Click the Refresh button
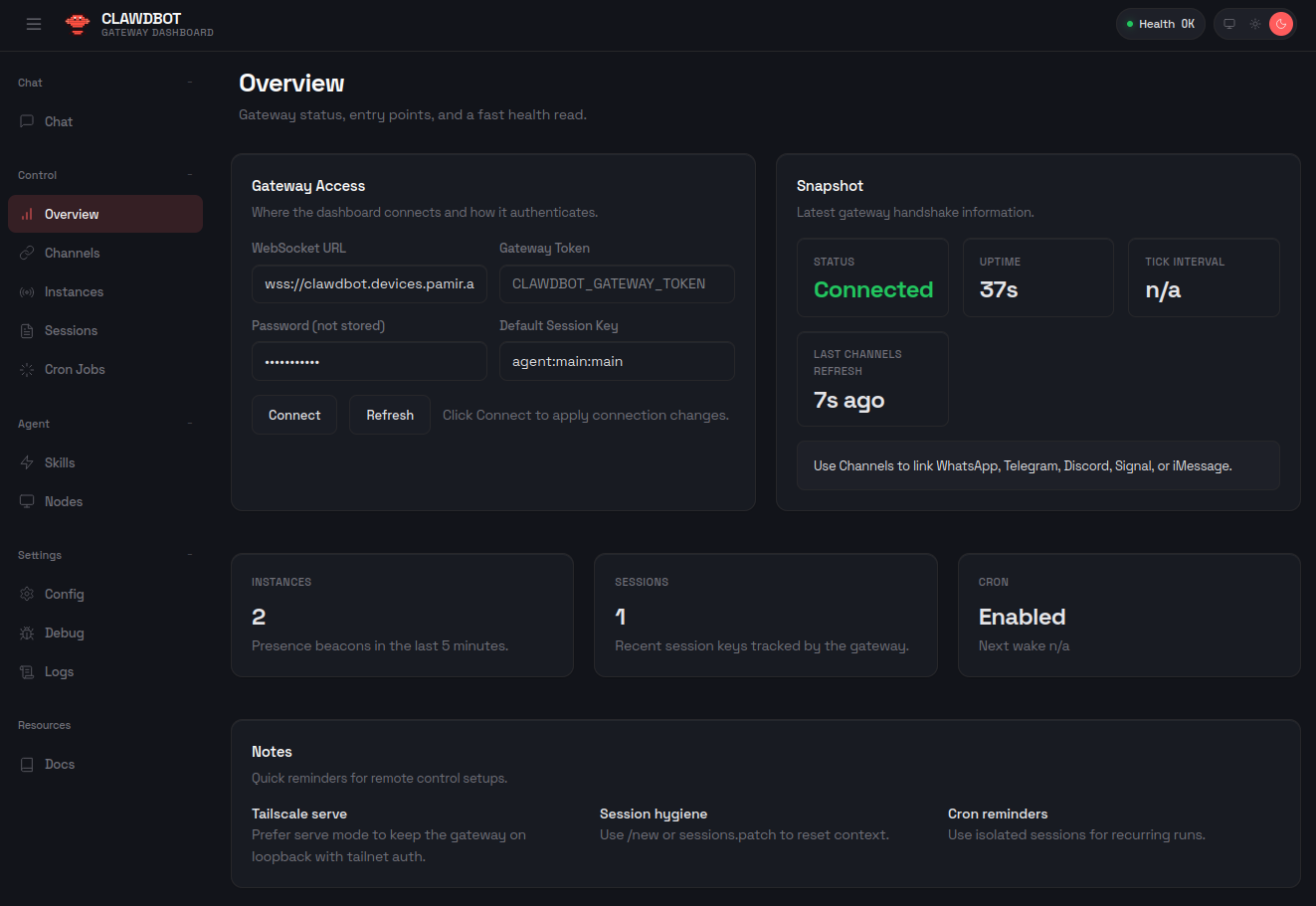 pos(389,415)
